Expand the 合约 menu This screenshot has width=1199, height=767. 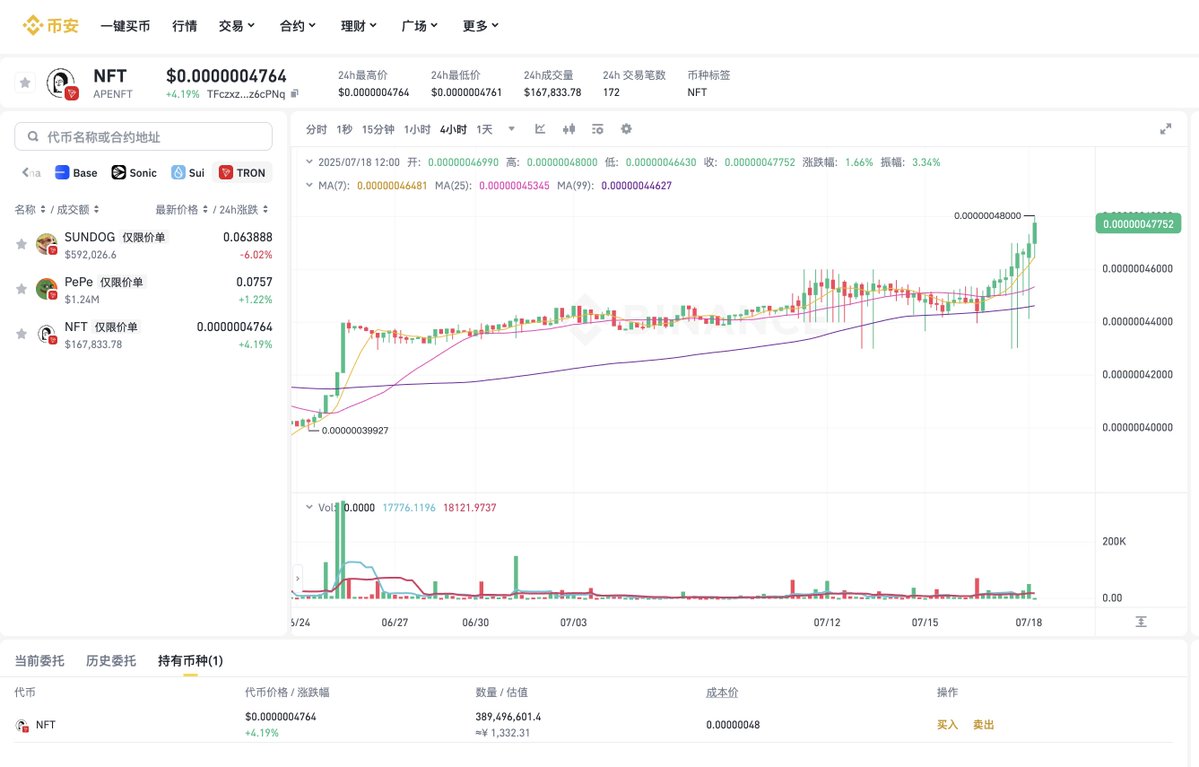coord(297,26)
